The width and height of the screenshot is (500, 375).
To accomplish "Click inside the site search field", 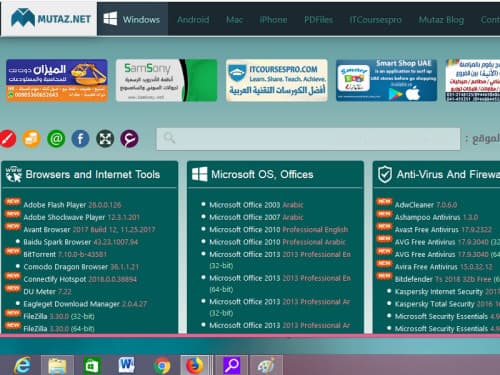I will [308, 139].
